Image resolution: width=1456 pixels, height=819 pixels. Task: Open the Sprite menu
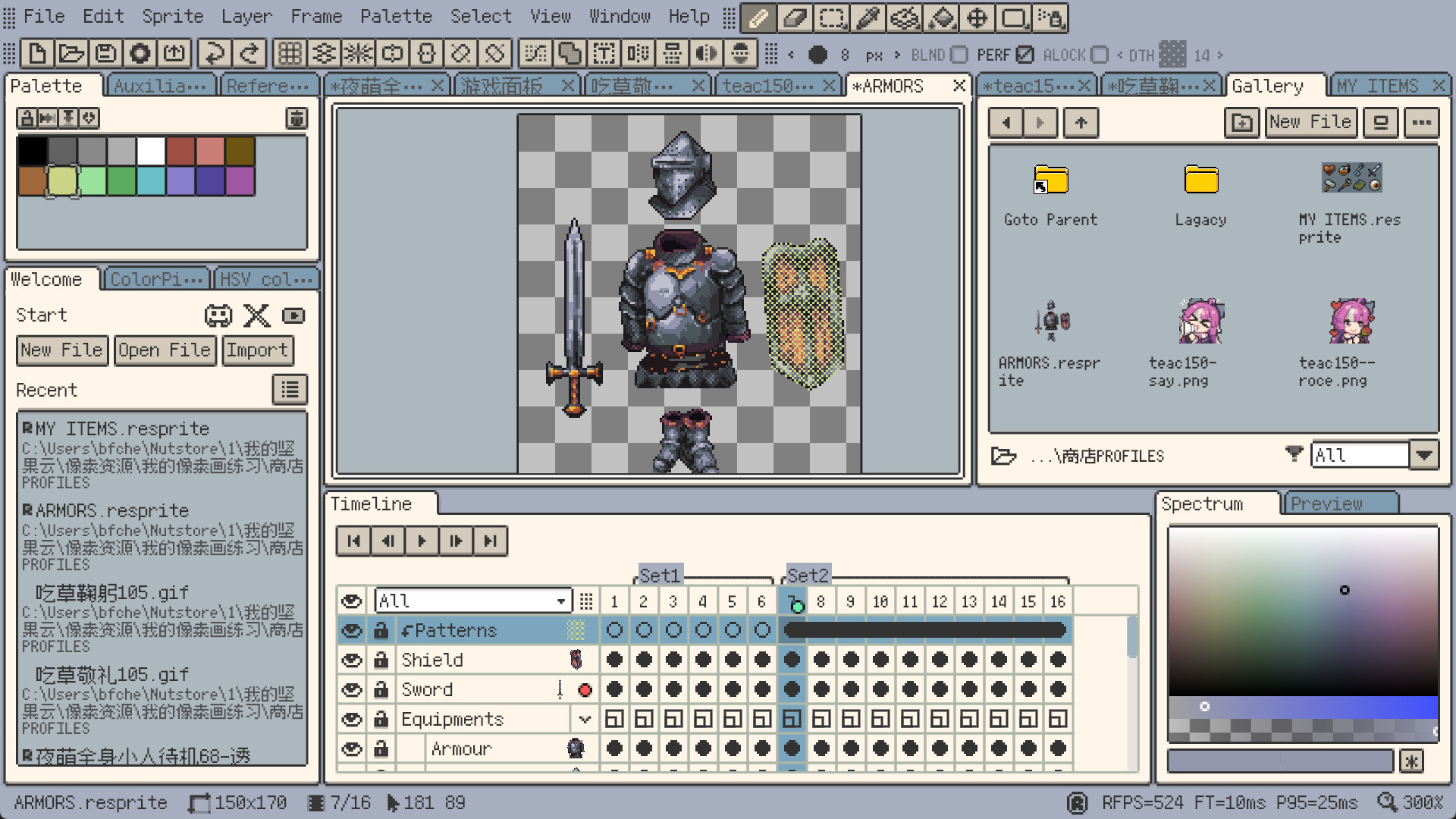(x=172, y=16)
